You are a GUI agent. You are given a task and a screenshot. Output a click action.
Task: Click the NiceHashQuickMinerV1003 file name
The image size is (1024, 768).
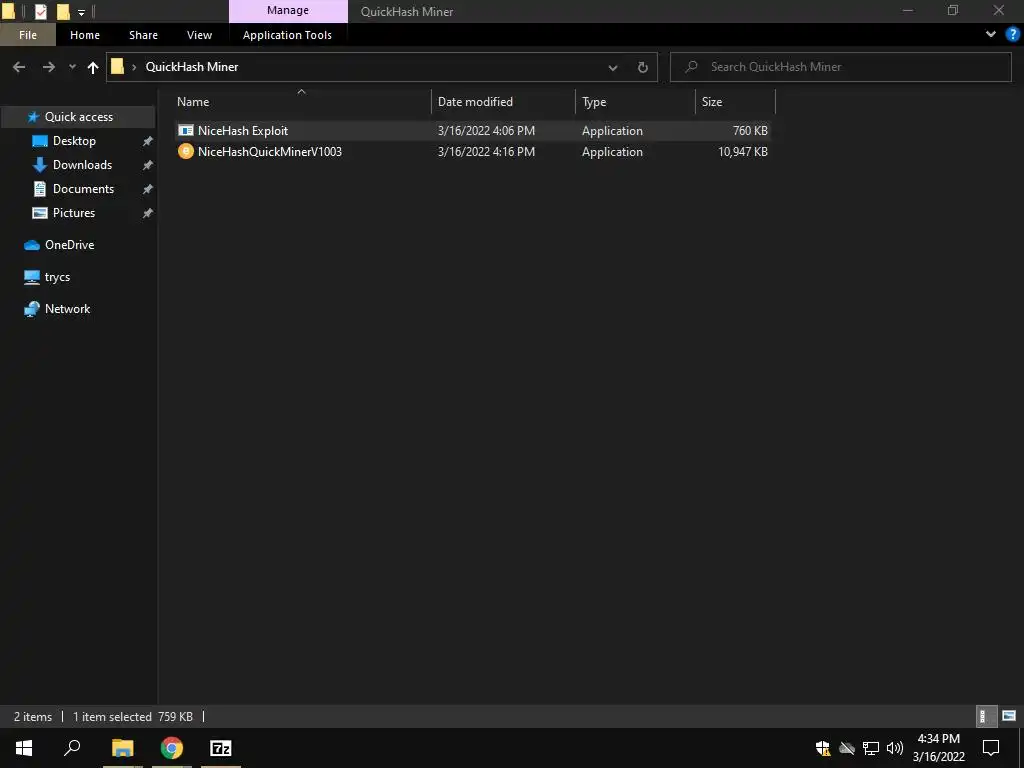[x=270, y=152]
